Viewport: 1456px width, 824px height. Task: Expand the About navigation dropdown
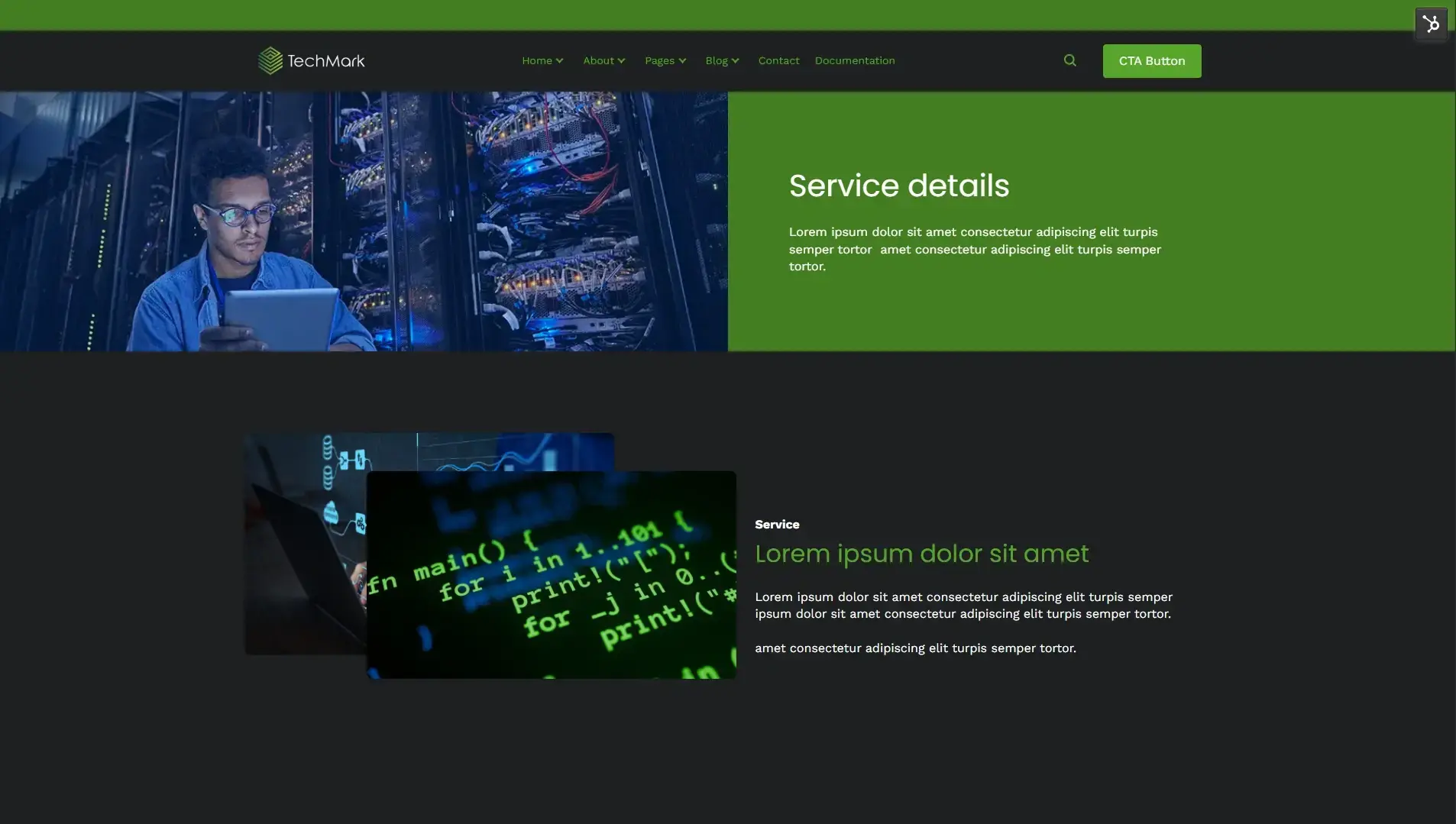click(599, 60)
